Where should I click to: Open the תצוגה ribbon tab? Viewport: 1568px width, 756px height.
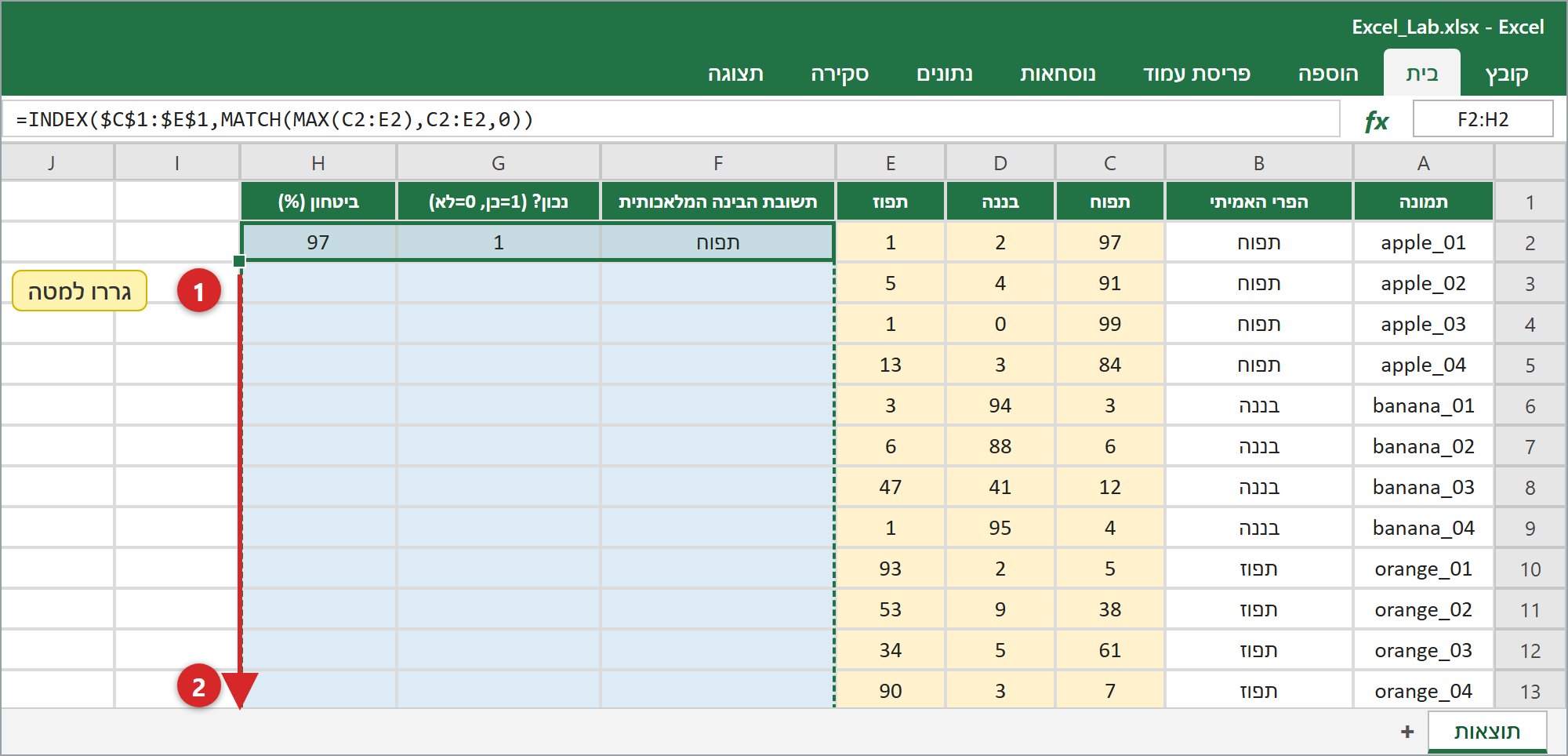point(735,74)
